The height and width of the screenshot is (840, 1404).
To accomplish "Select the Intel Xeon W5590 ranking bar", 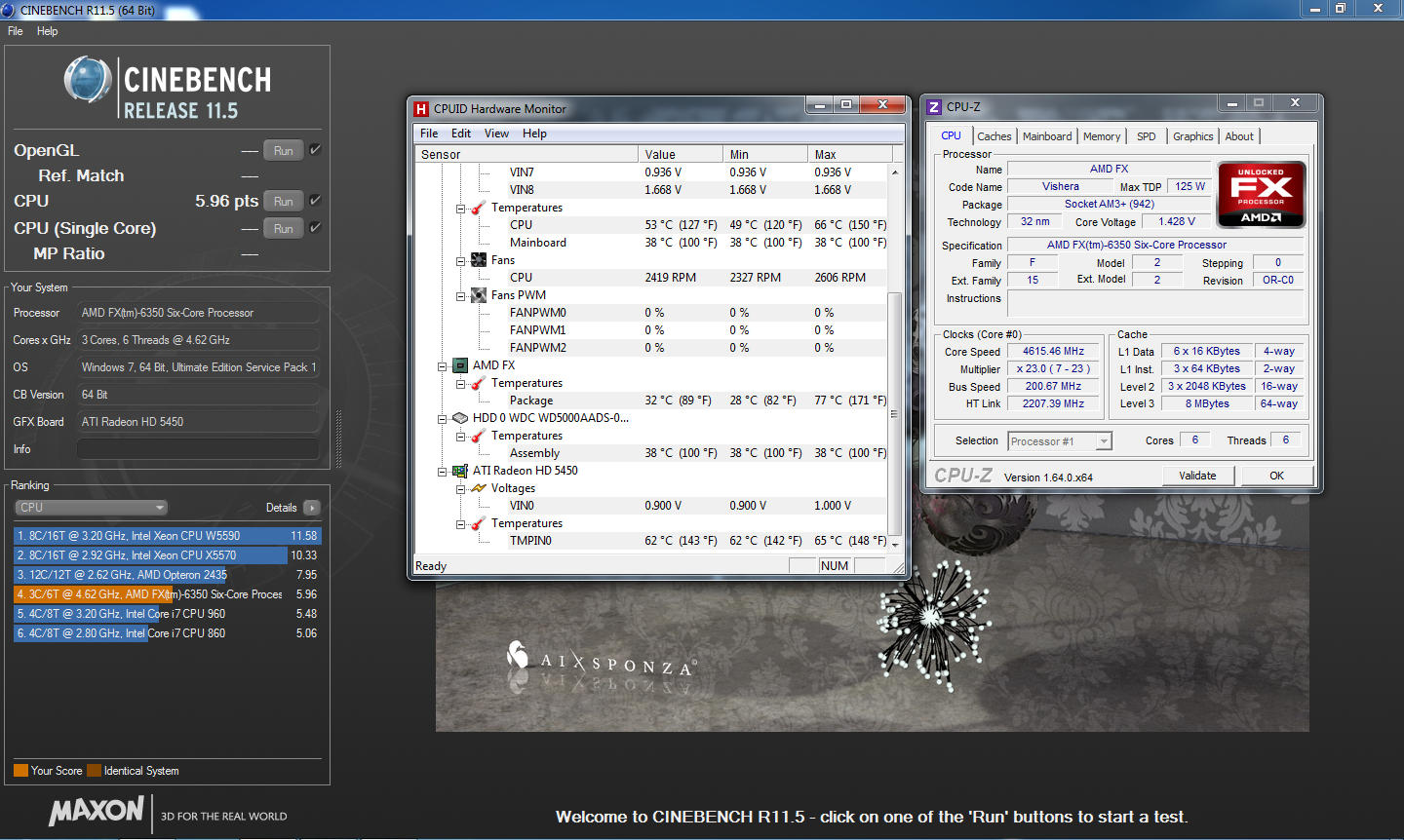I will pyautogui.click(x=166, y=536).
